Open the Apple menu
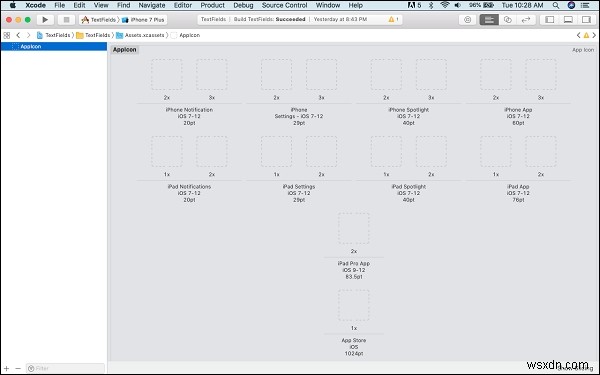This screenshot has height=375, width=600. coord(13,5)
